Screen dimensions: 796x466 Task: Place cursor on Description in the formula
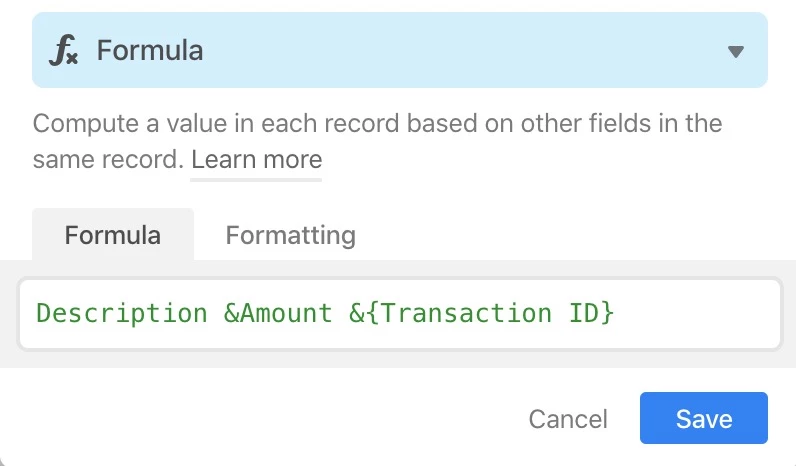coord(122,313)
